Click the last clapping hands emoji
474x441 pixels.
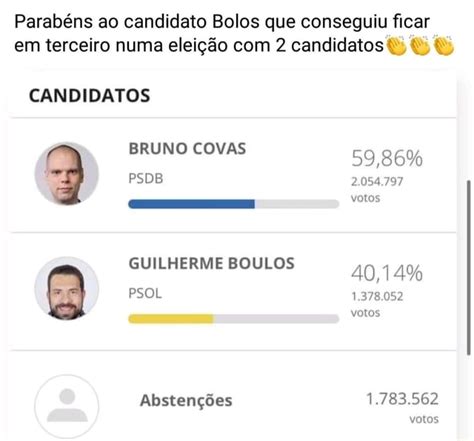point(444,45)
